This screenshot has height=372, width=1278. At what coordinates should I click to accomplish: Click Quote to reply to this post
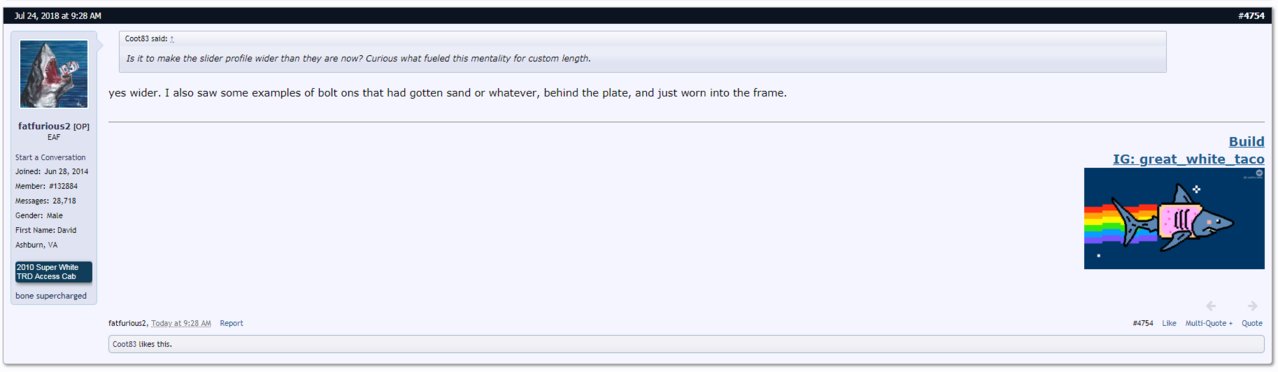(x=1252, y=323)
